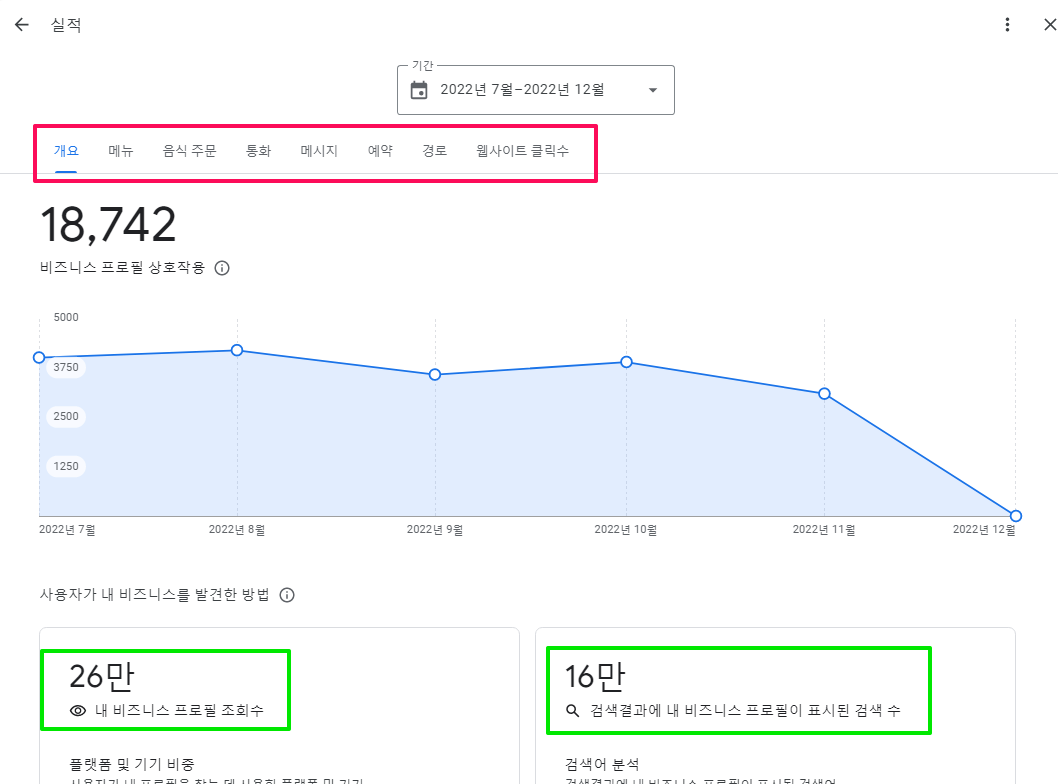Click info icon next to 비즈니스 프로필 상호작용

click(222, 268)
